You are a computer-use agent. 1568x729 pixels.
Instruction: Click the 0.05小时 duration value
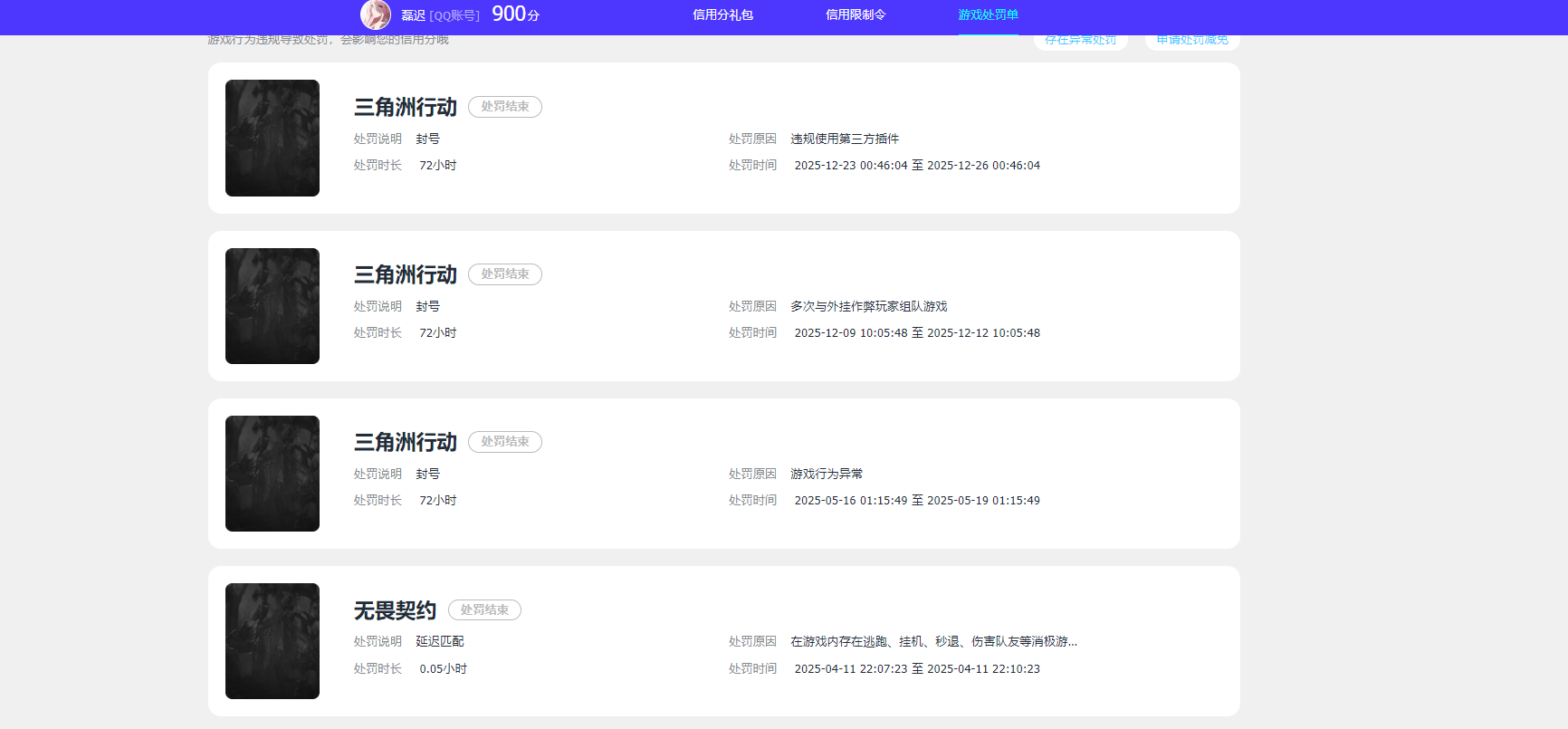pyautogui.click(x=443, y=669)
